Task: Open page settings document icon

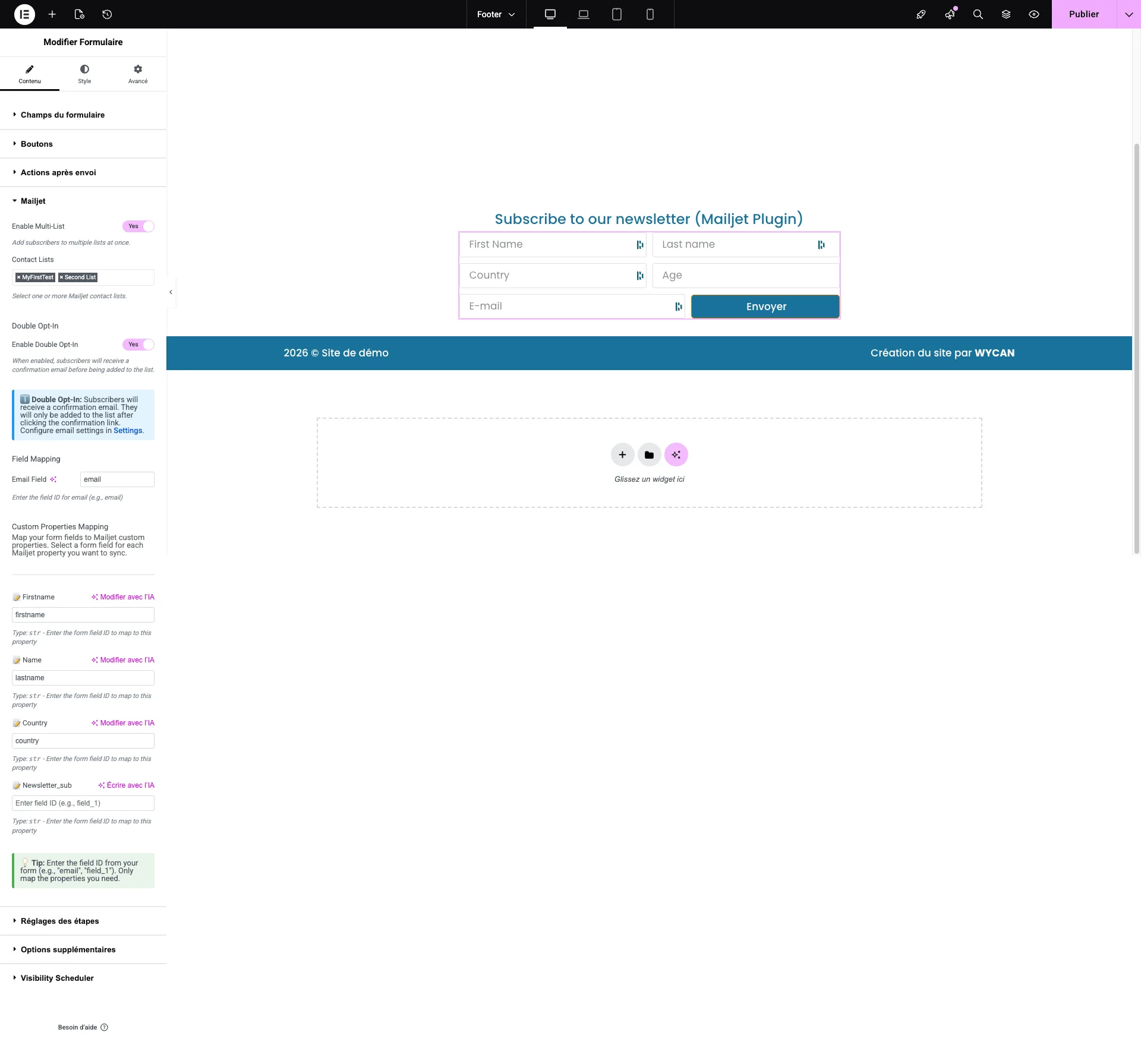Action: [x=80, y=14]
